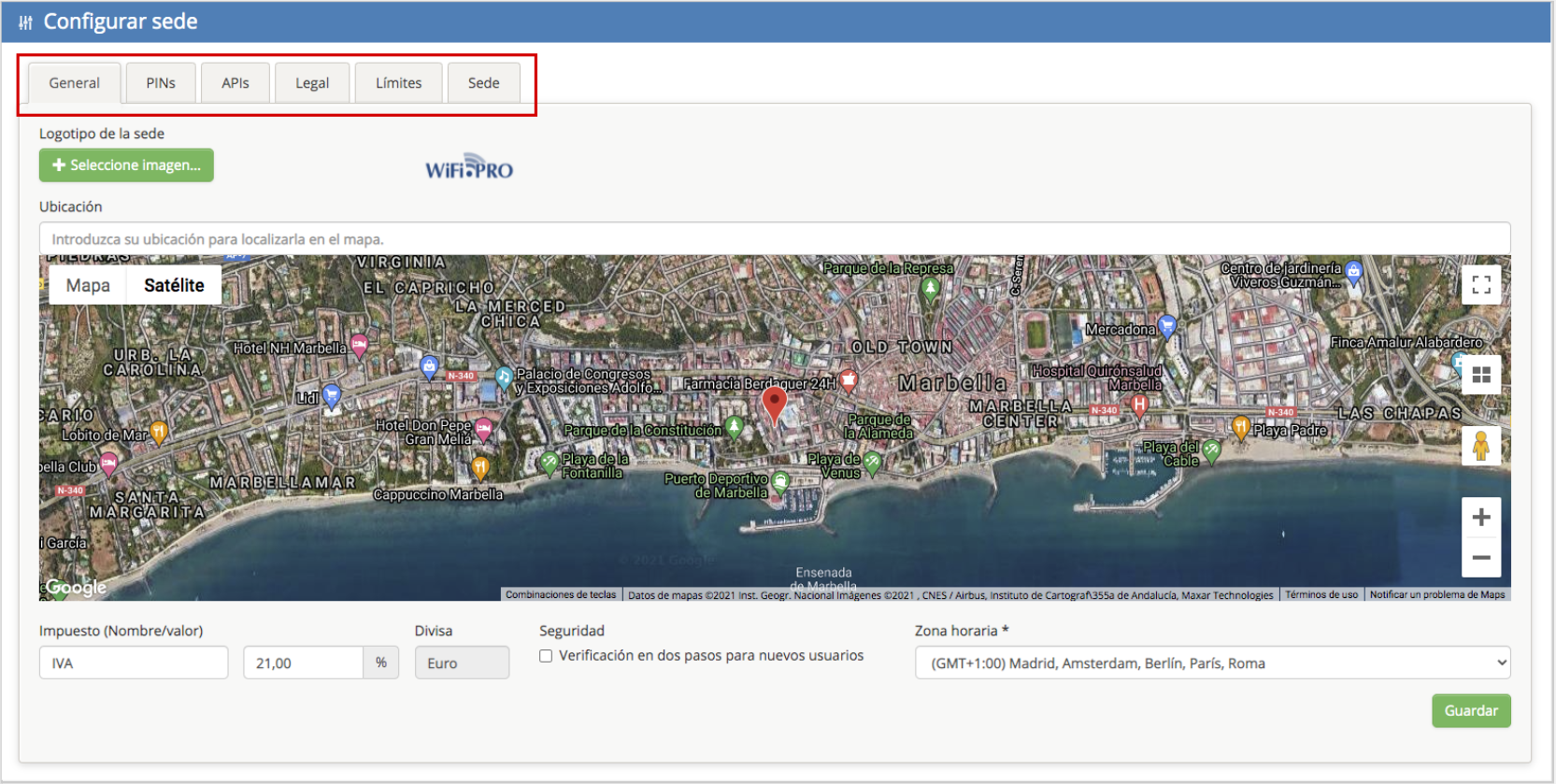Click the map tilt grid icon
This screenshot has height=784, width=1556.
click(x=1481, y=375)
